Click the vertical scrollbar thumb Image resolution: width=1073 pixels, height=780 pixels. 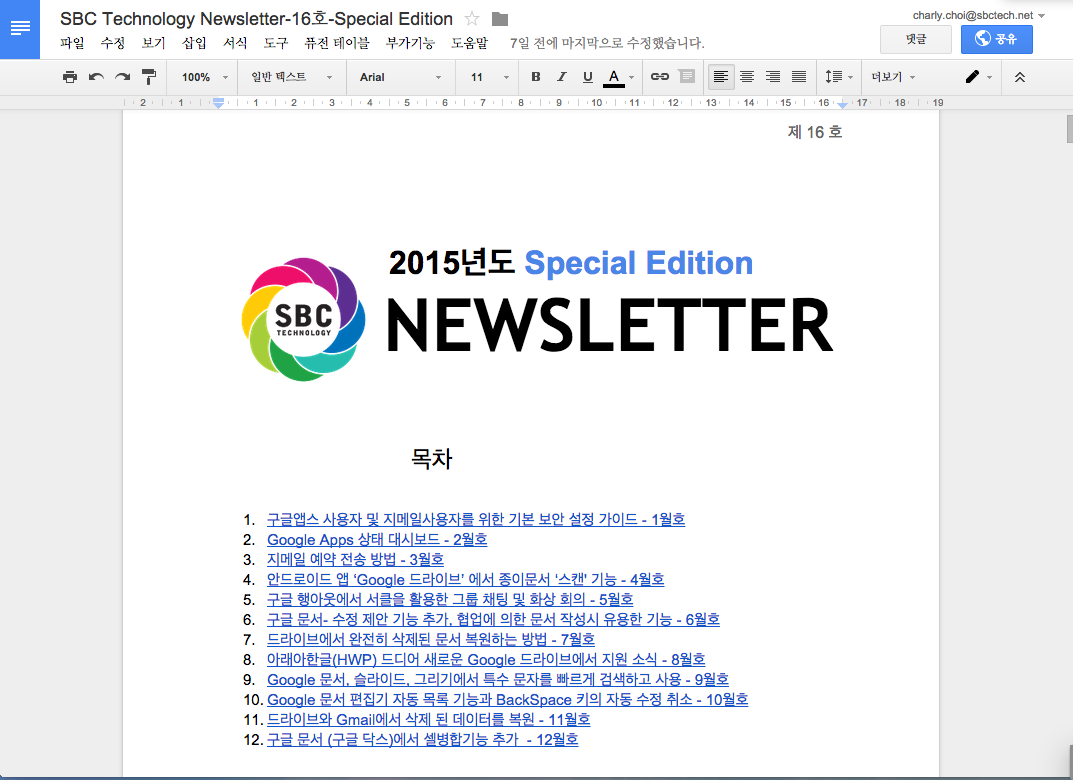[1070, 129]
